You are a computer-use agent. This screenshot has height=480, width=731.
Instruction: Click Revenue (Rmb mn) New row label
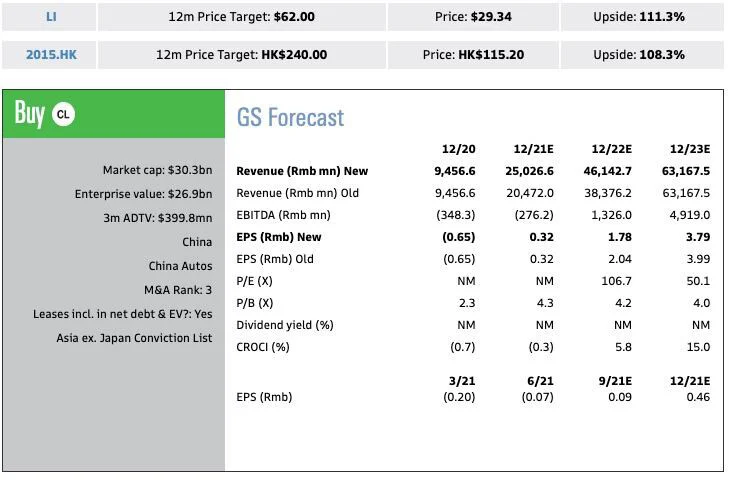[x=302, y=171]
